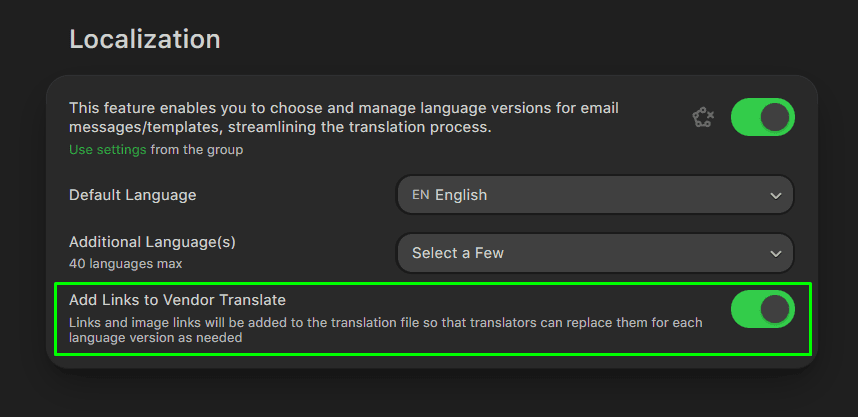The image size is (858, 417).
Task: Click the 40 languages max hint
Action: pos(125,264)
